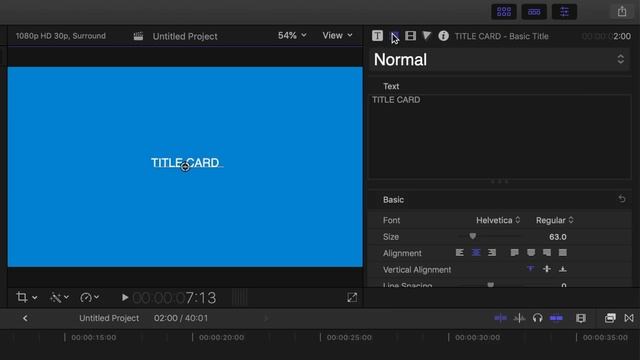Open the Normal text style preset dropdown

pos(499,60)
